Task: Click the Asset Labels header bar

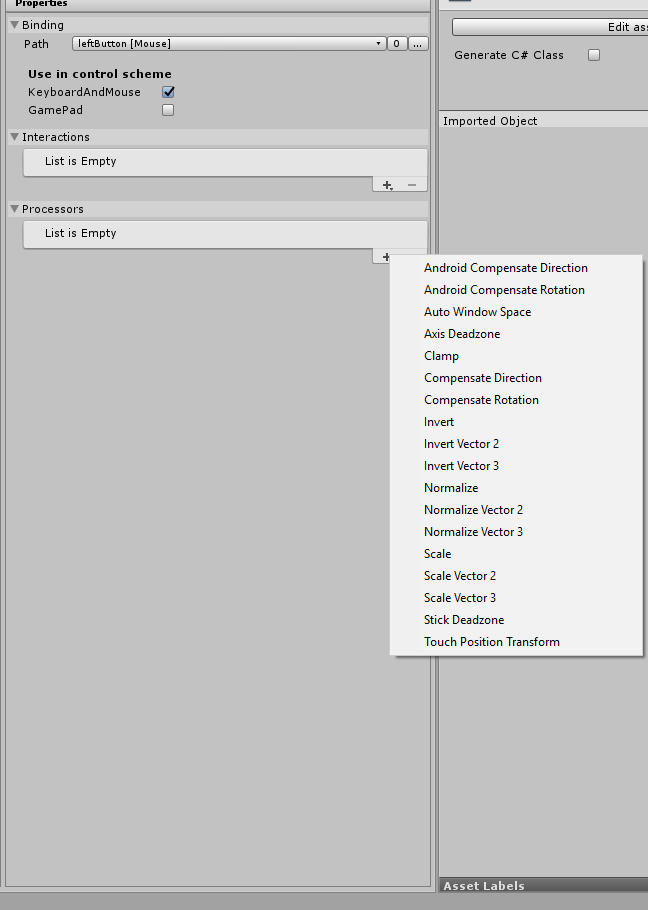Action: pyautogui.click(x=544, y=886)
